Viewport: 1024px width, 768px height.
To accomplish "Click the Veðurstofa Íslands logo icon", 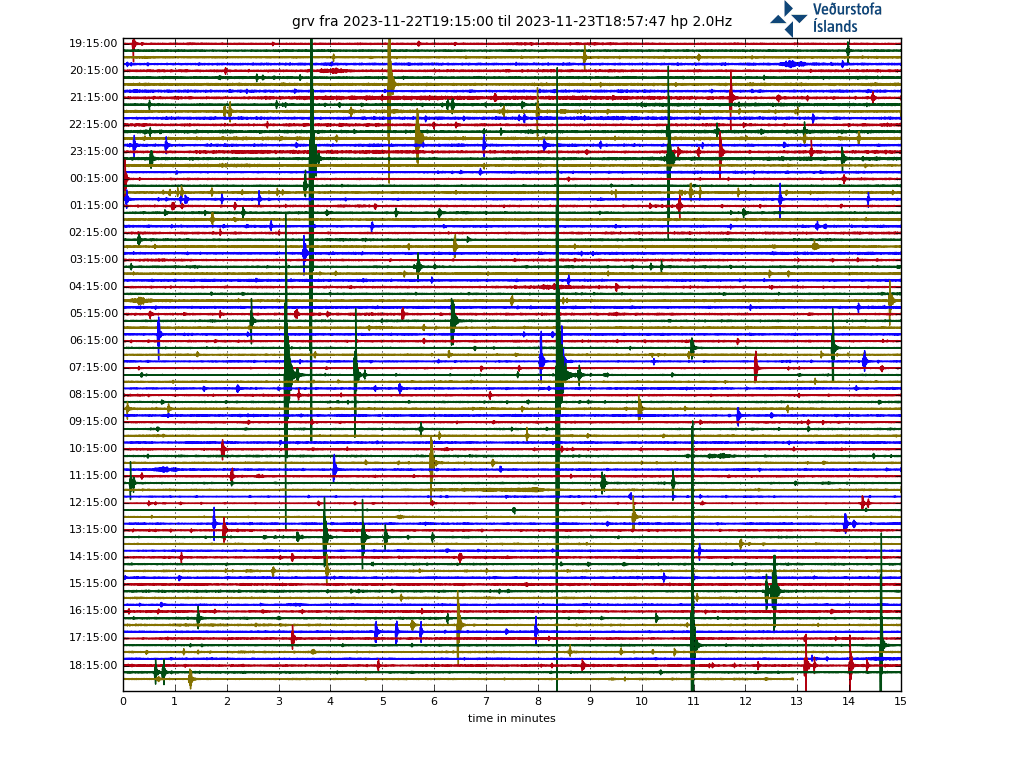I will tap(788, 18).
